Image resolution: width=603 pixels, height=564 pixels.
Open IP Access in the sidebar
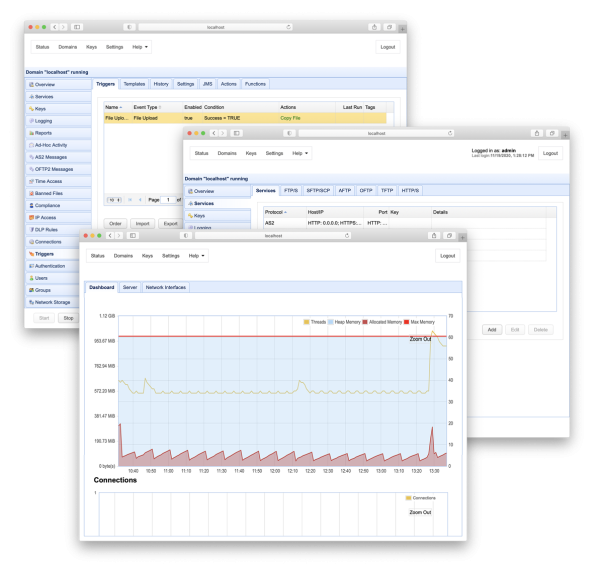(45, 217)
